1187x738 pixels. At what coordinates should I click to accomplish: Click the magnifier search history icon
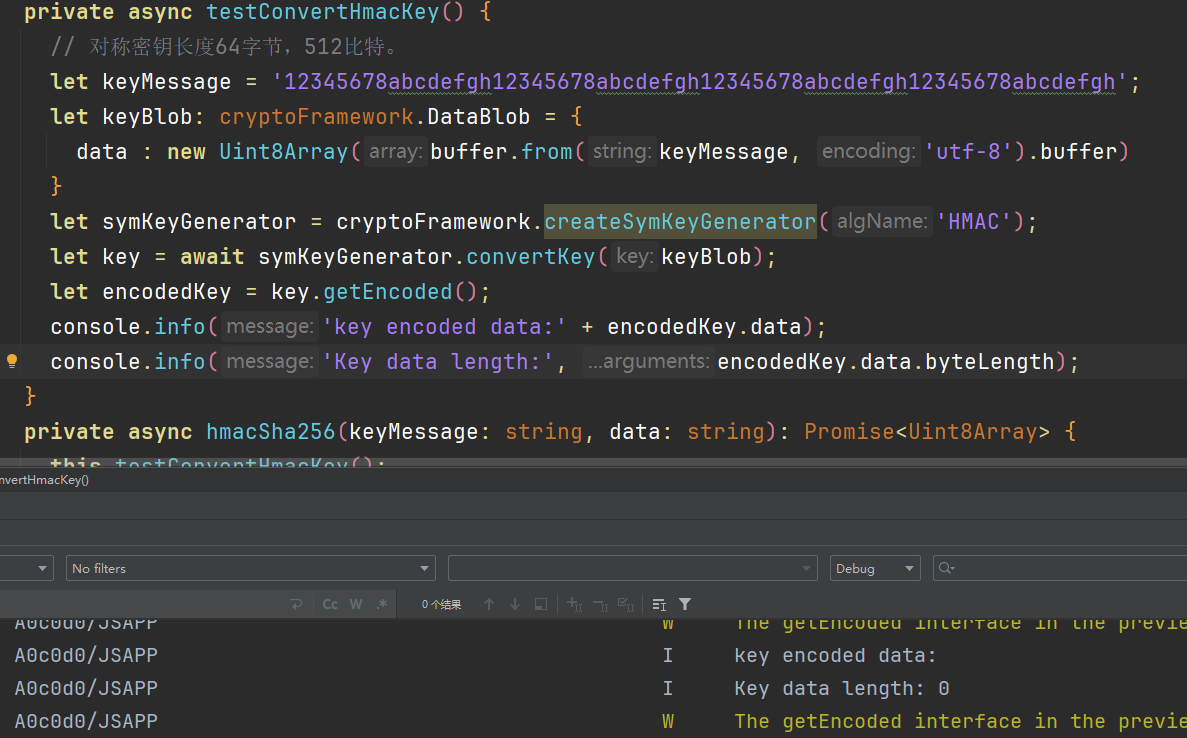(x=946, y=568)
